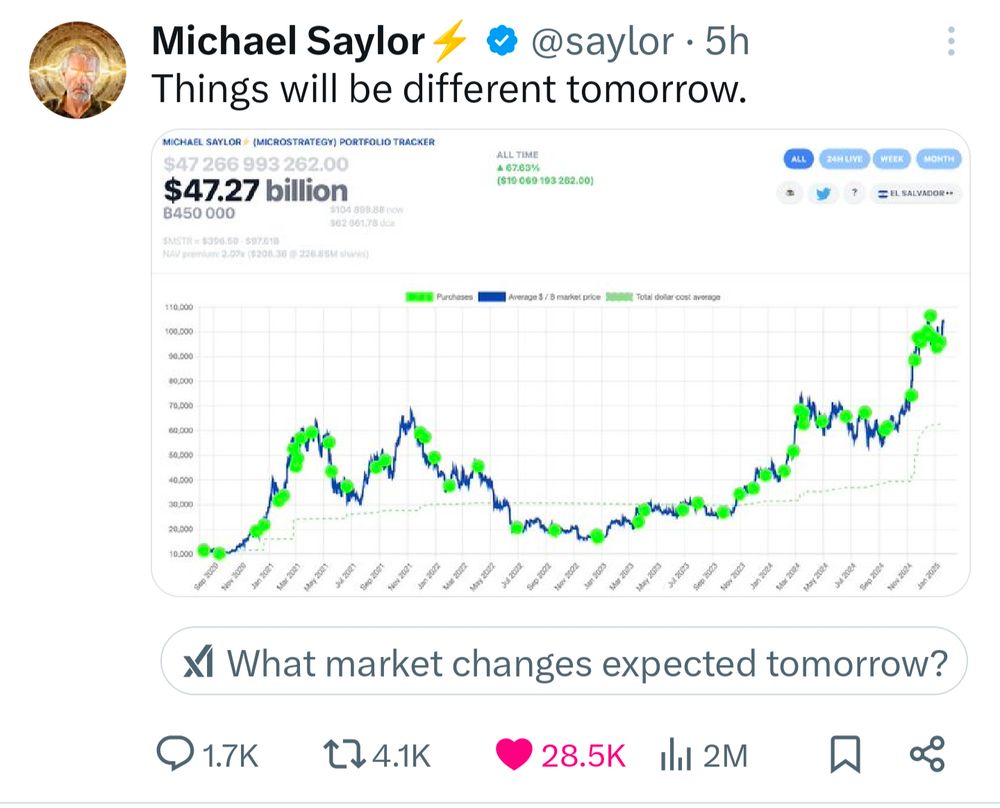Toggle Purchases legend green swatch
1000x808 pixels.
420,297
